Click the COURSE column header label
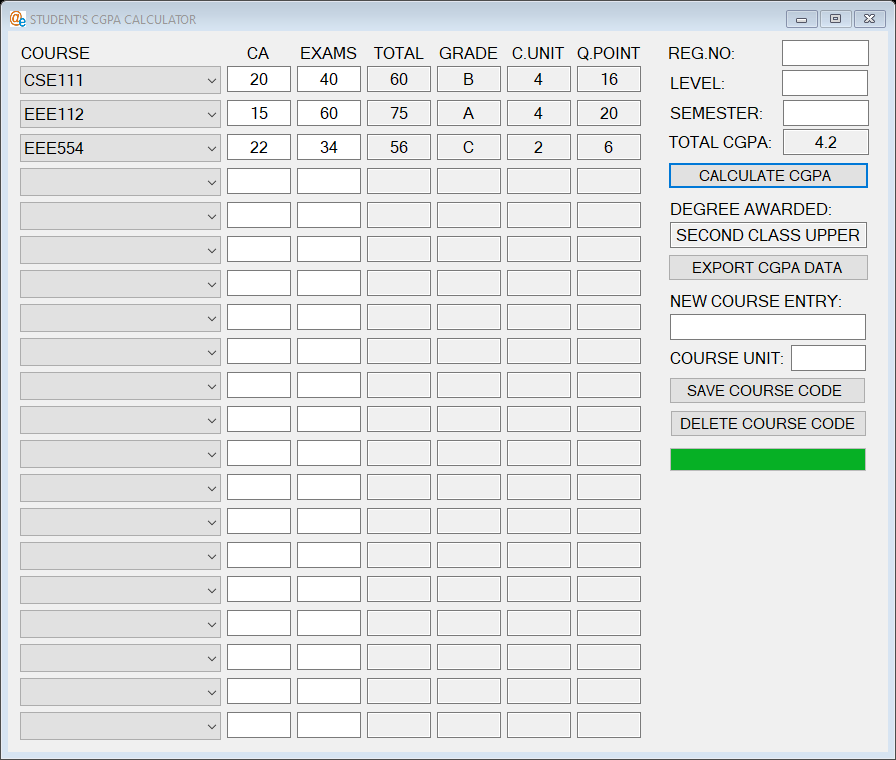This screenshot has height=760, width=896. (x=55, y=53)
